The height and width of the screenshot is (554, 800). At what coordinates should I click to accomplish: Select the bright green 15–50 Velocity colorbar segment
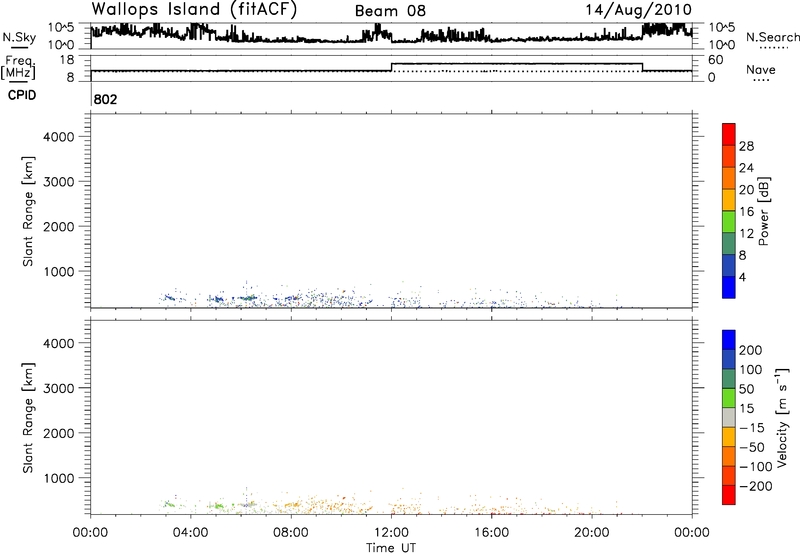pos(729,398)
